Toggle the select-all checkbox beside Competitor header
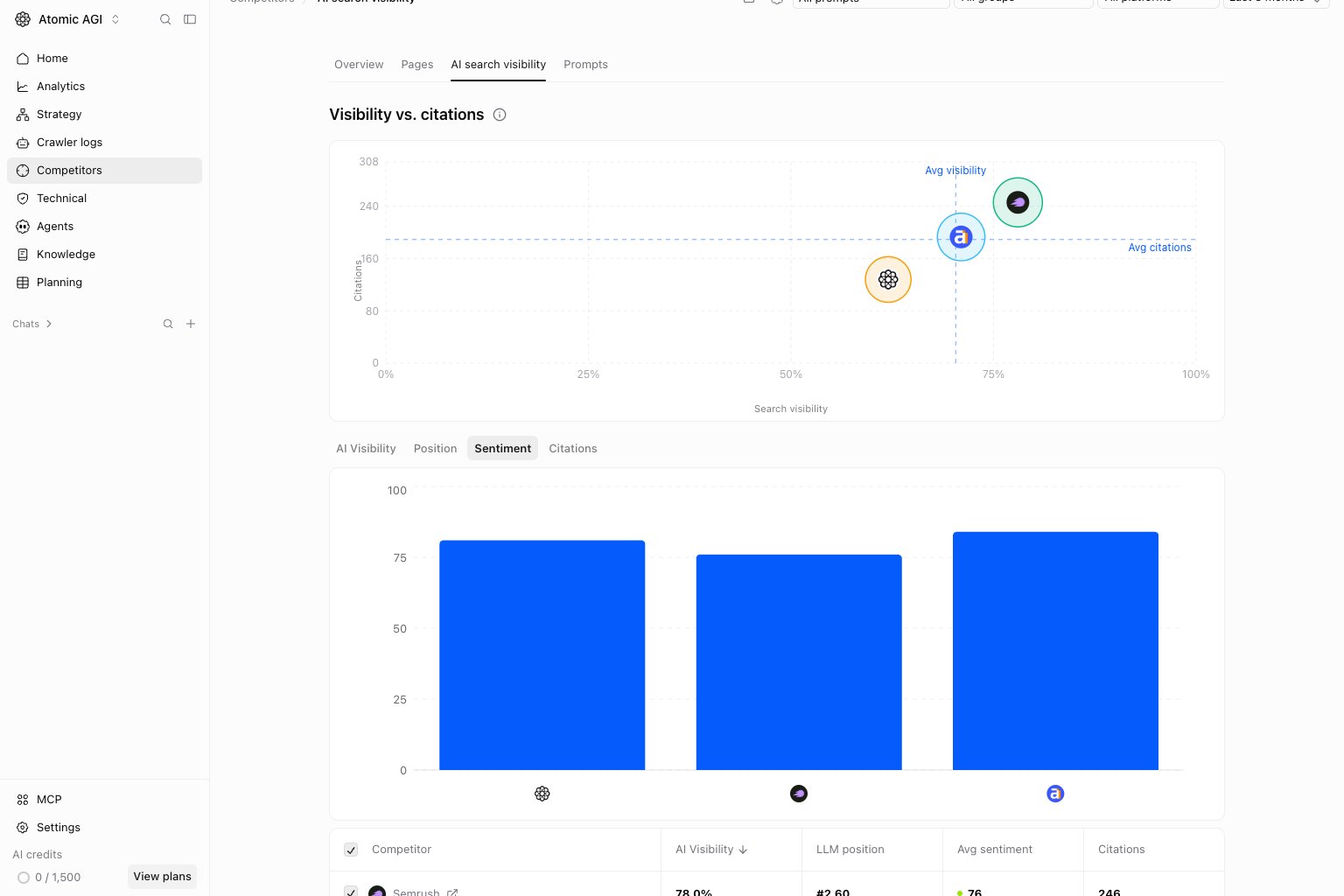The height and width of the screenshot is (896, 1344). coord(351,850)
